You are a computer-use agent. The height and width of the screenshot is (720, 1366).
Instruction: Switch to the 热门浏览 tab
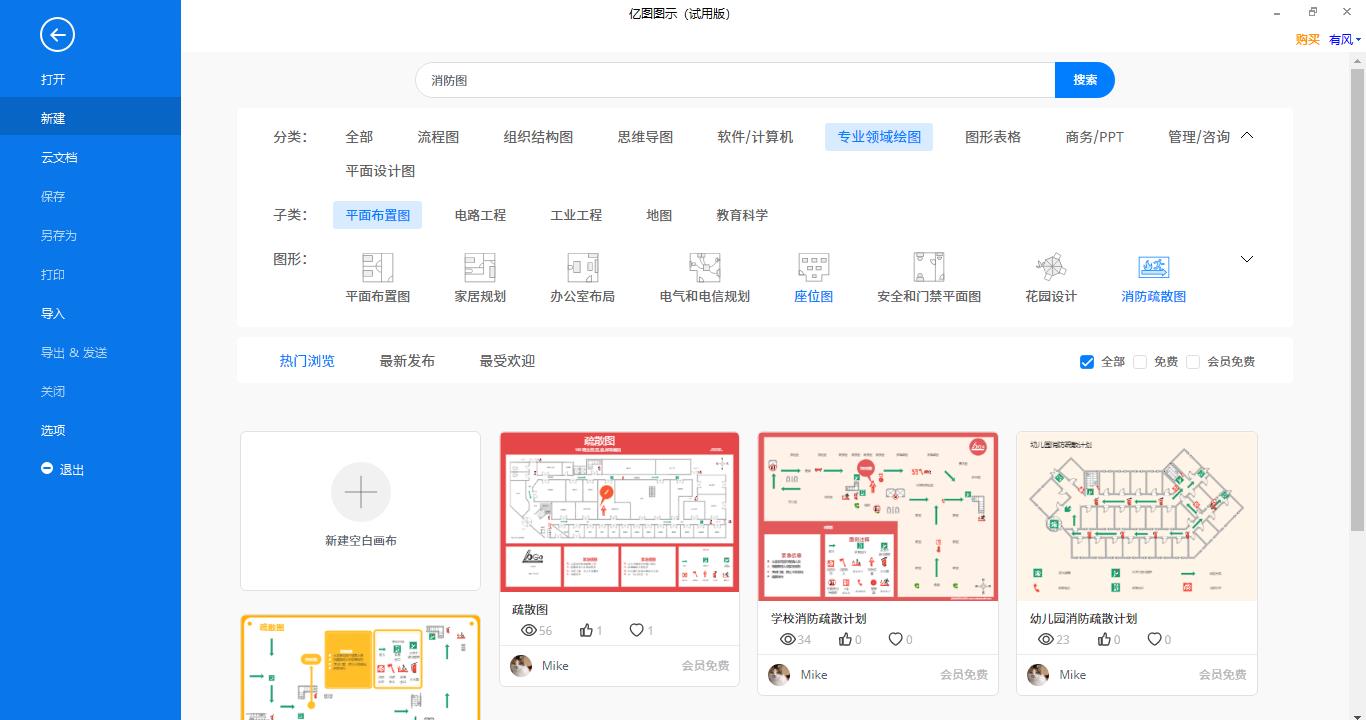pyautogui.click(x=307, y=361)
